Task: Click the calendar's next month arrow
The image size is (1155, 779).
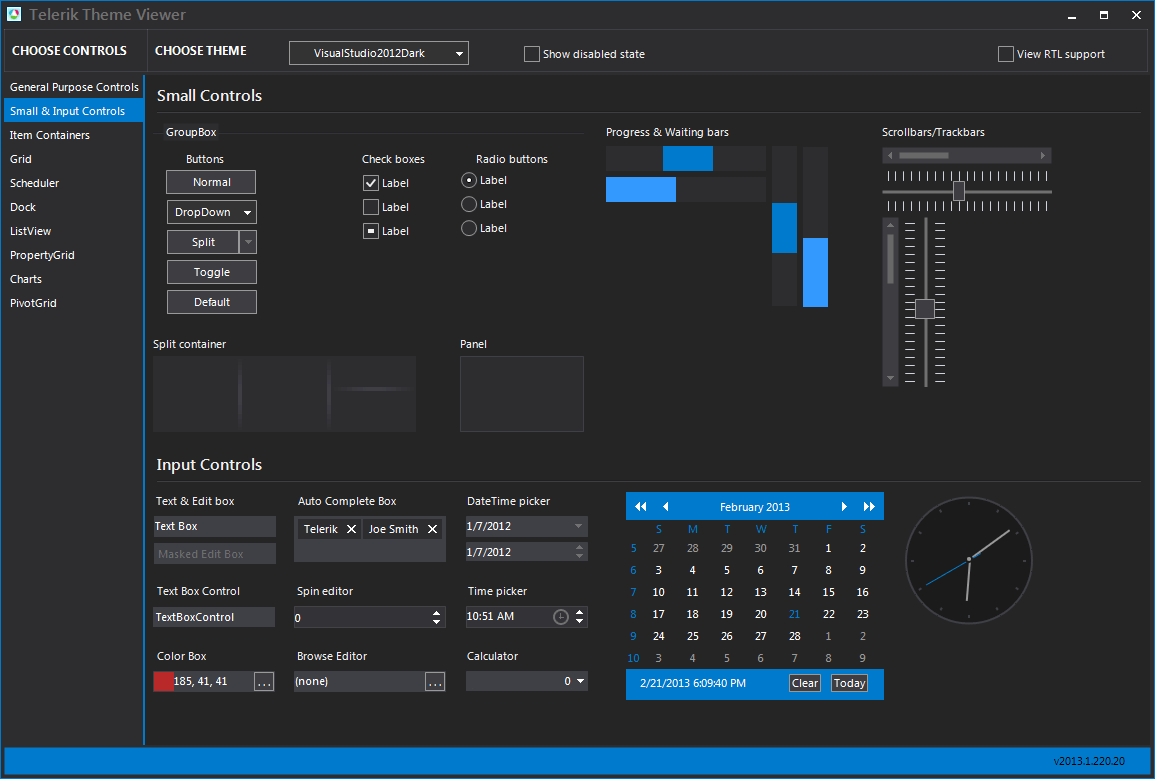Action: coord(844,506)
